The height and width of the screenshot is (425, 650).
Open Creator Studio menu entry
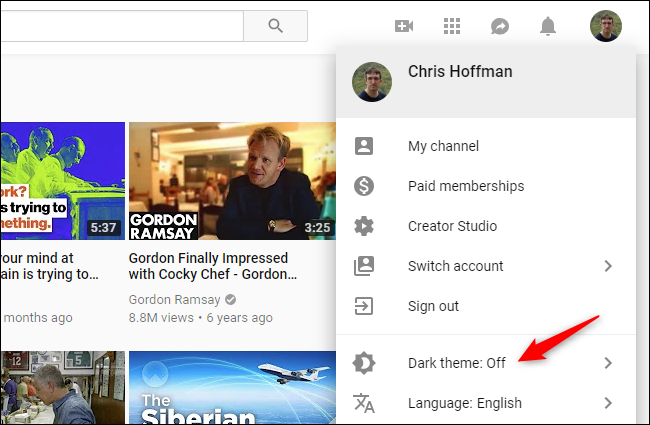click(486, 226)
